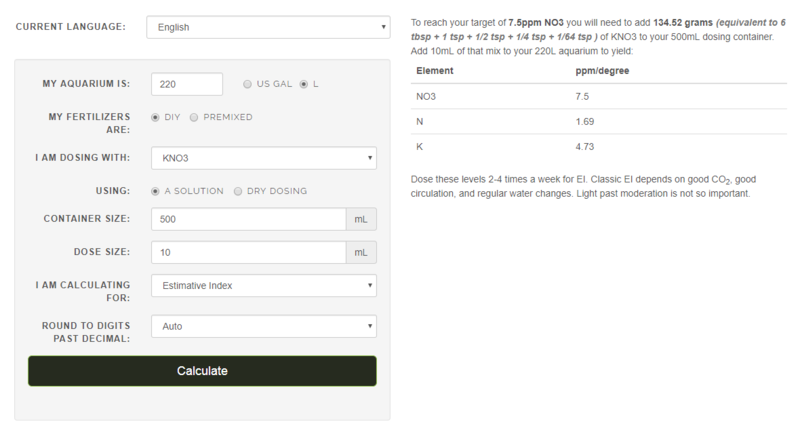Image resolution: width=800 pixels, height=430 pixels.
Task: Click the 134.52 grams result text
Action: coord(683,22)
